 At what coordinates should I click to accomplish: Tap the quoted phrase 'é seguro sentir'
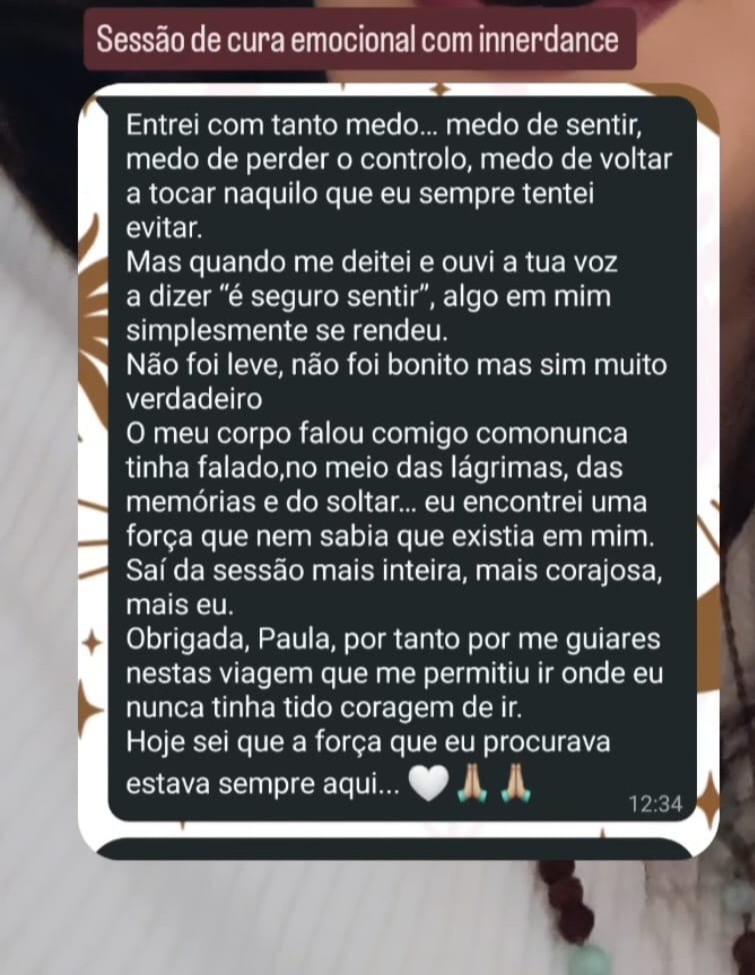330,296
